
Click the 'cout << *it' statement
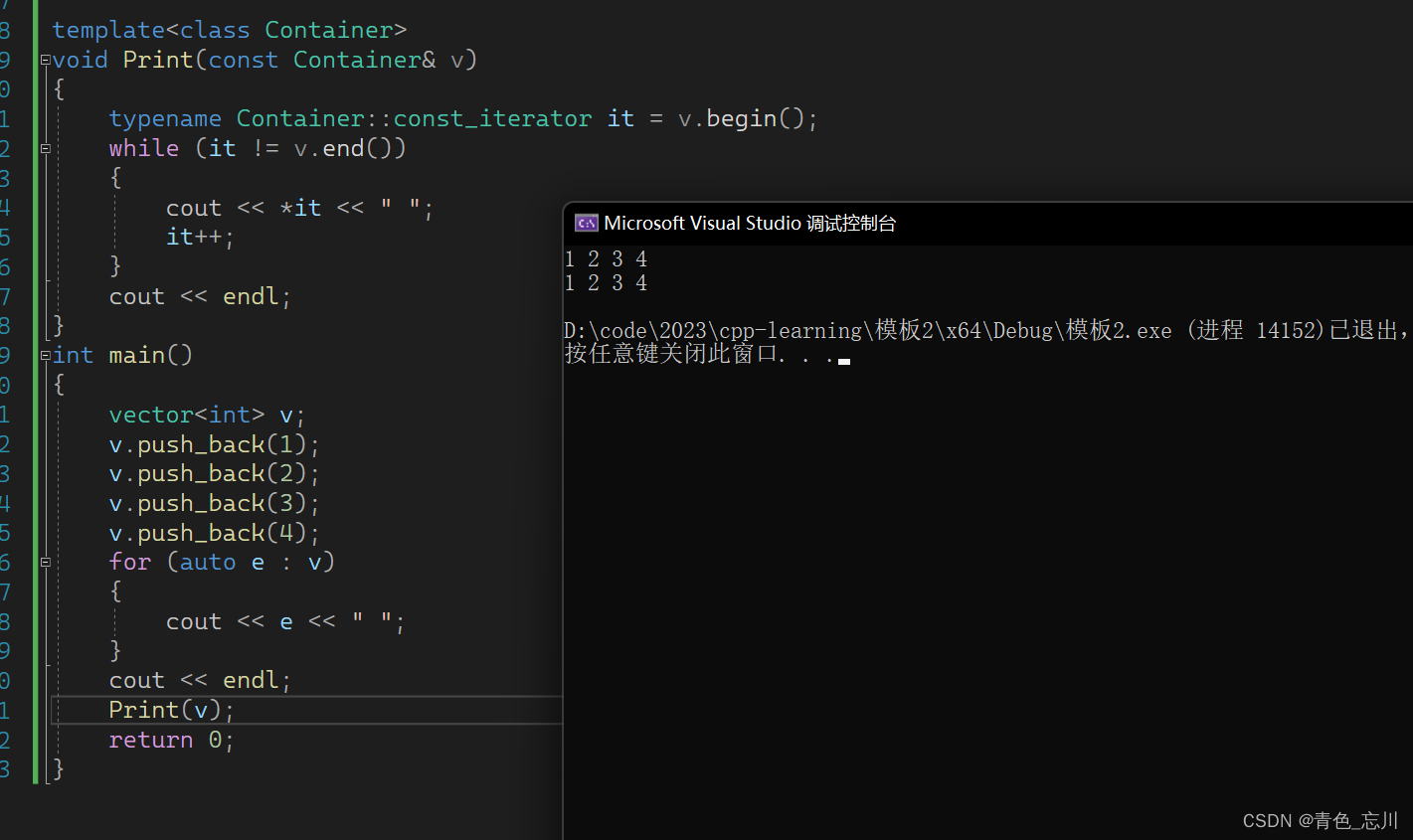(x=300, y=208)
